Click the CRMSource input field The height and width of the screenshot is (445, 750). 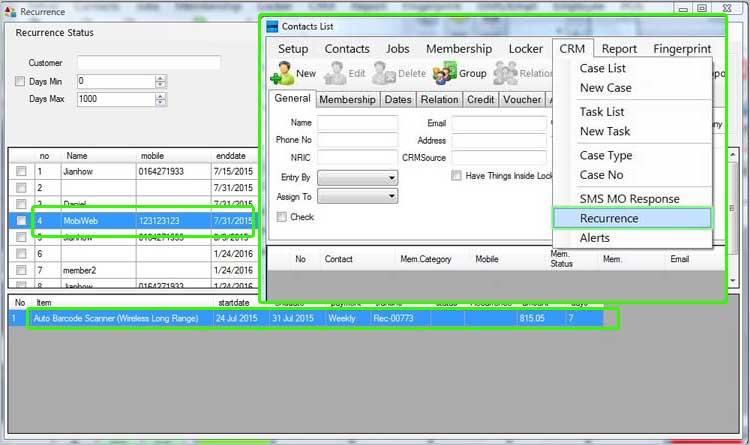click(x=499, y=157)
